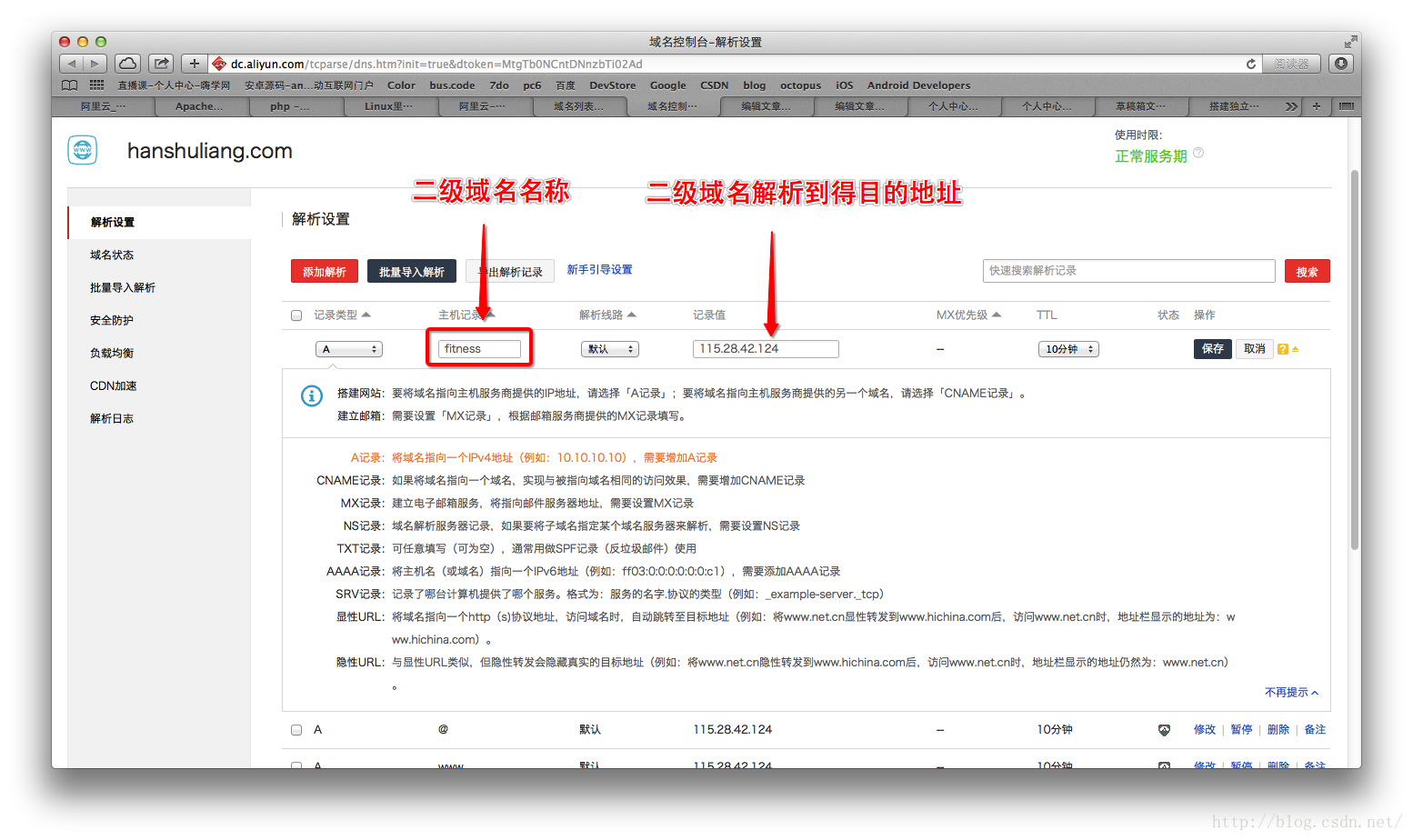Reload the page with the refresh icon
Image resolution: width=1413 pixels, height=840 pixels.
(1251, 64)
